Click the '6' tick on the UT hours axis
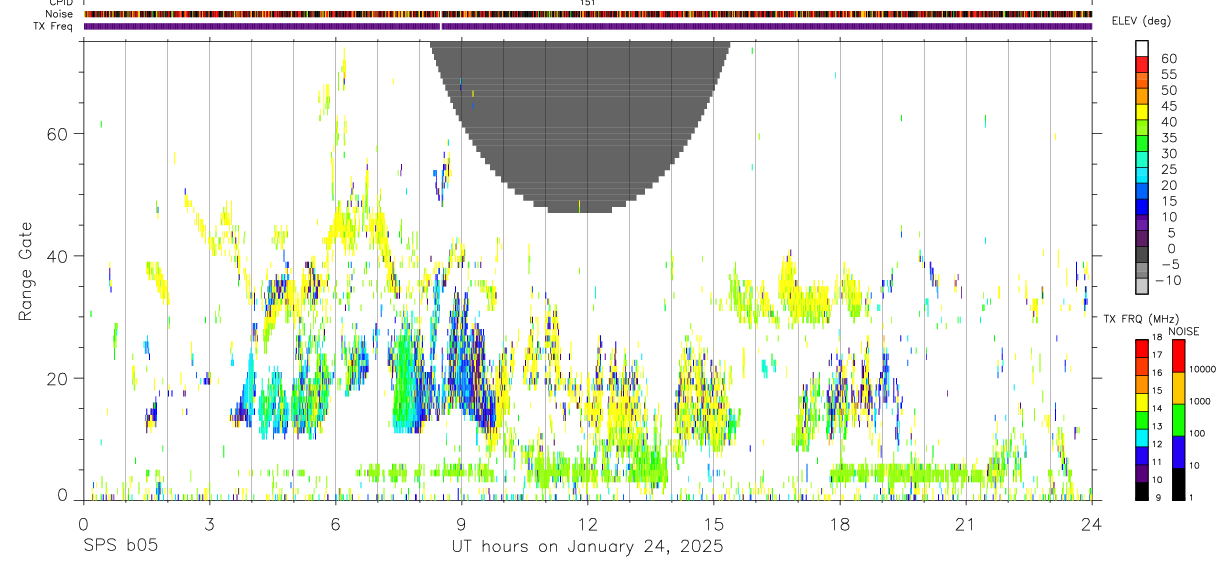 335,523
